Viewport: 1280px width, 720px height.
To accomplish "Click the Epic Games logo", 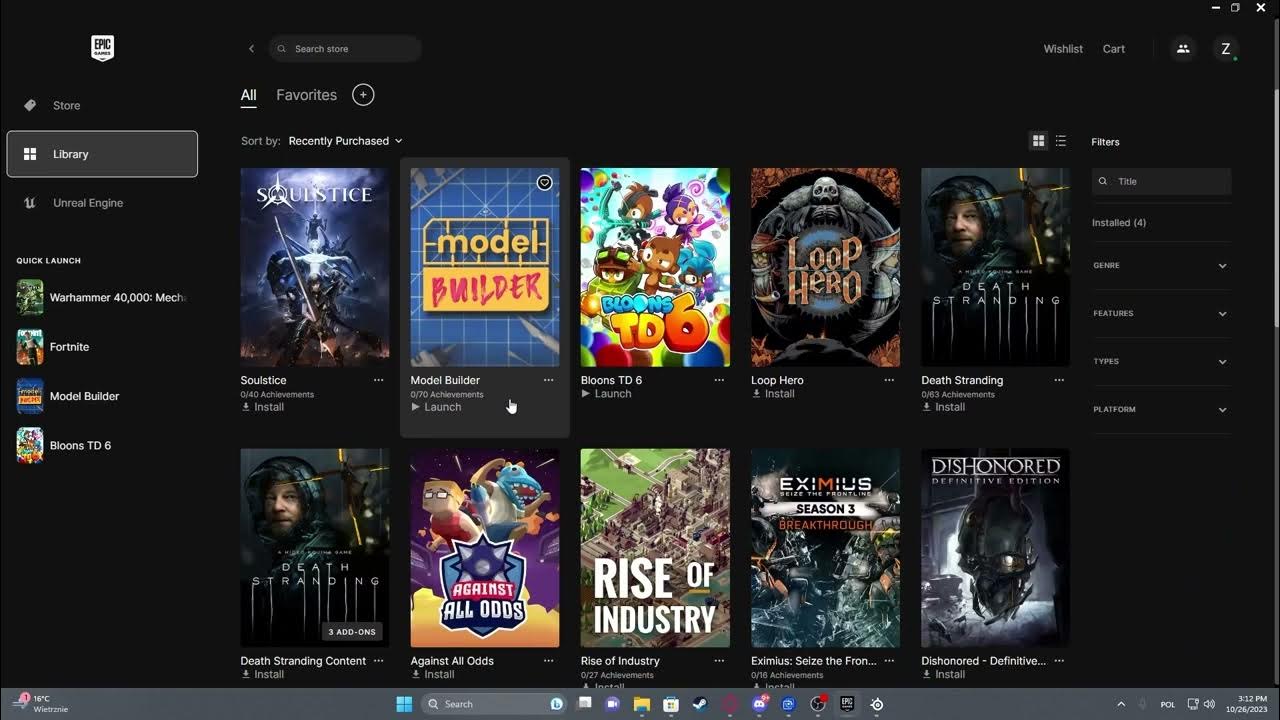I will pos(102,47).
